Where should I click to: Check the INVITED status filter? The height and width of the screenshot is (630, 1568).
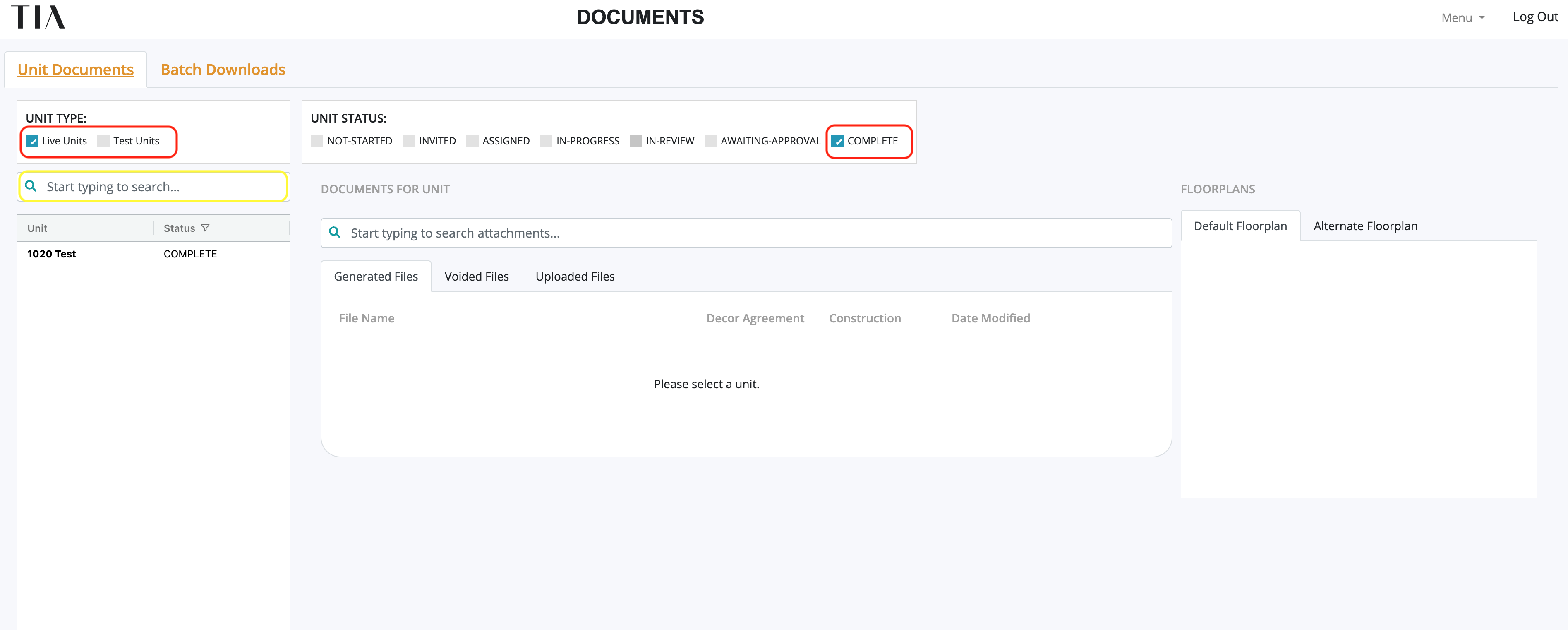coord(409,141)
